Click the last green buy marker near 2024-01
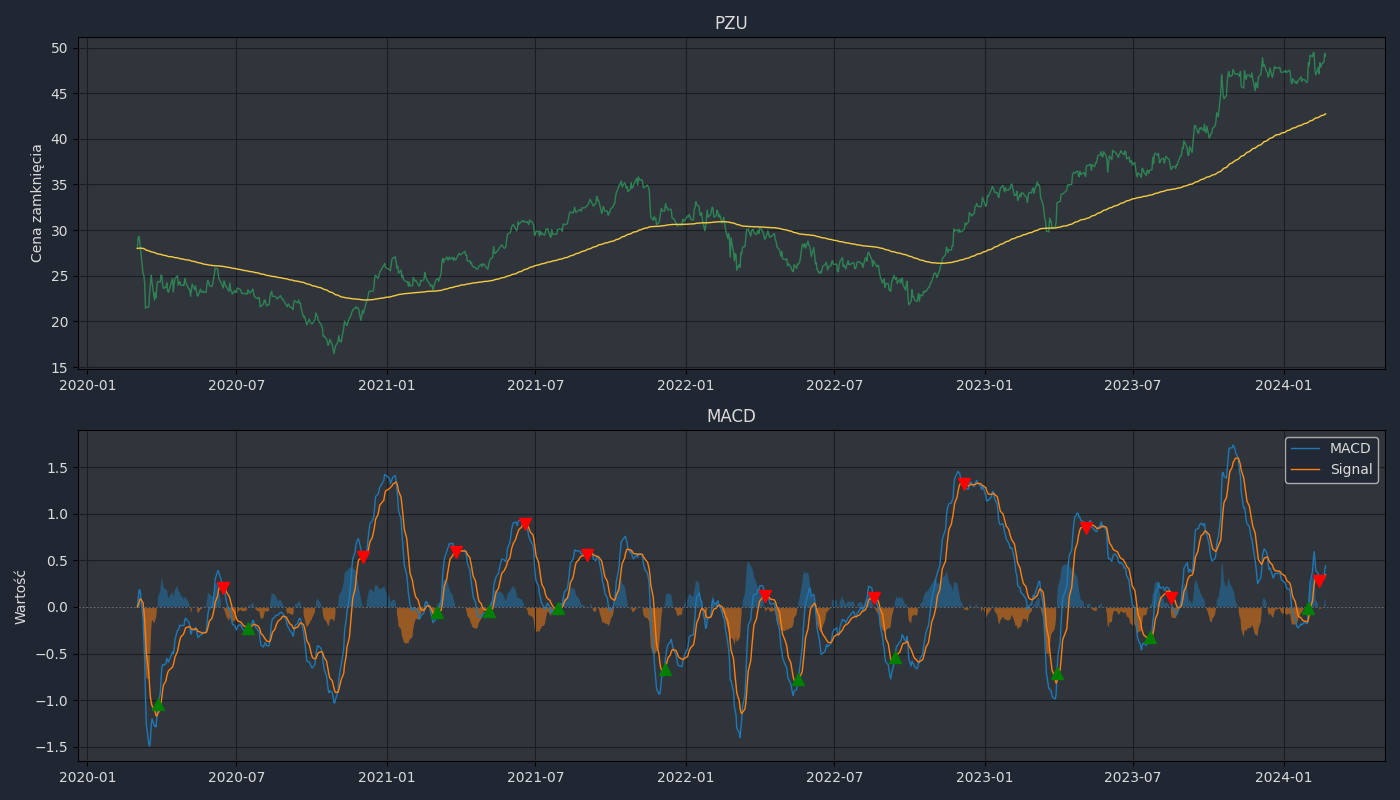The width and height of the screenshot is (1400, 800). coord(1308,609)
